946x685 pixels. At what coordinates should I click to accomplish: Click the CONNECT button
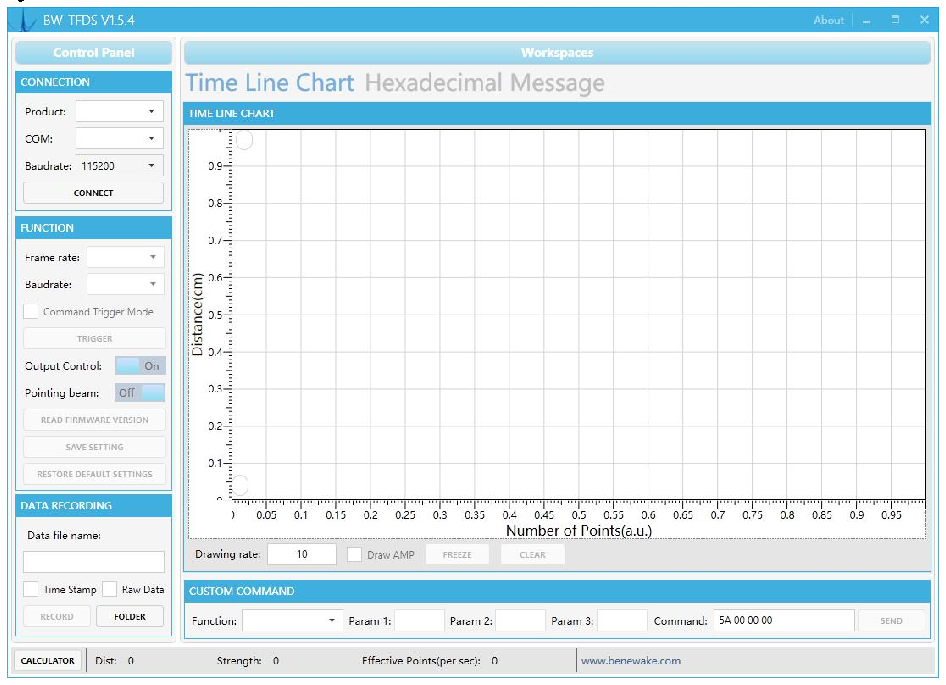coord(94,193)
